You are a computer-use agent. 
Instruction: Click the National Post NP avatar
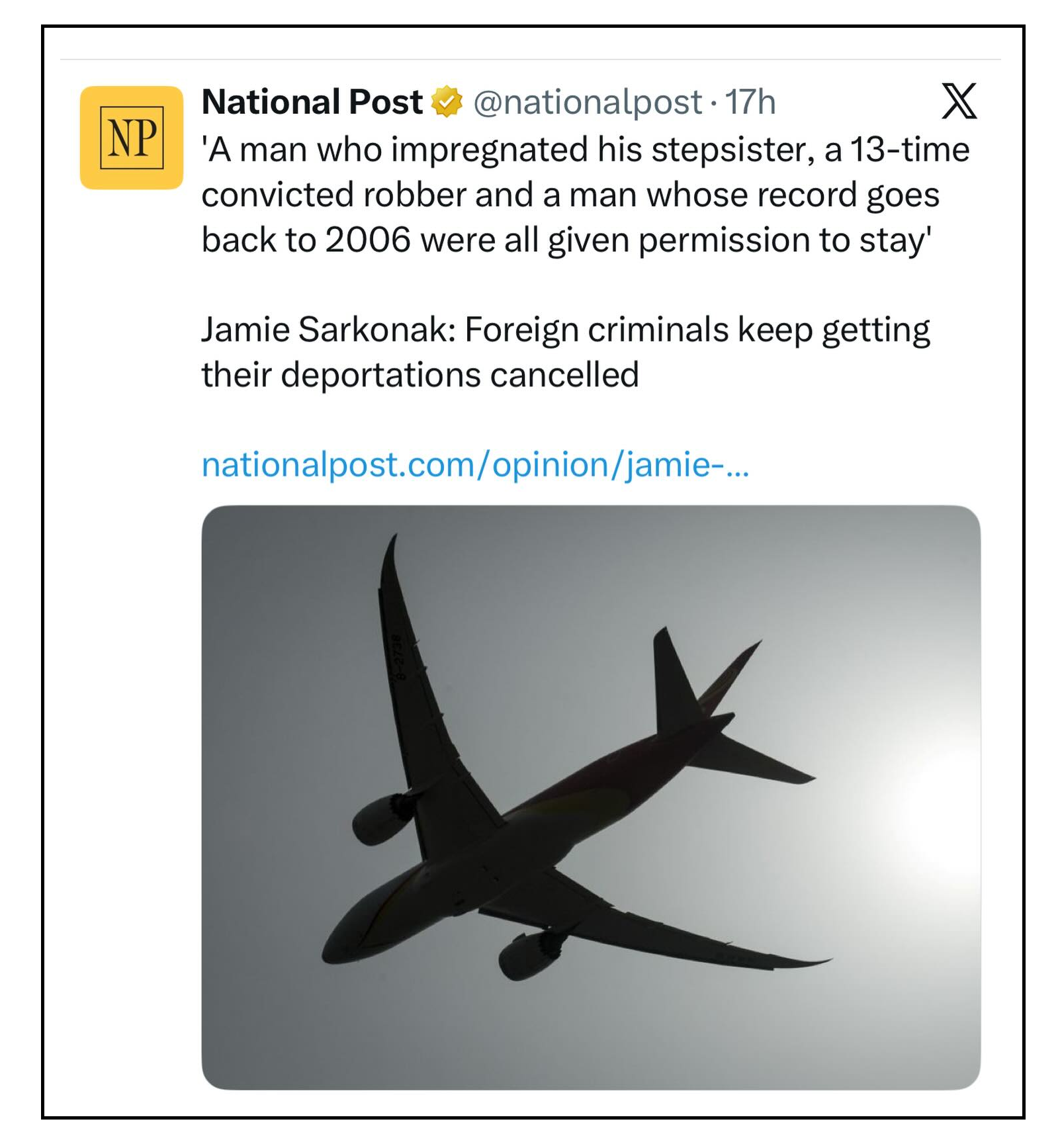point(131,138)
